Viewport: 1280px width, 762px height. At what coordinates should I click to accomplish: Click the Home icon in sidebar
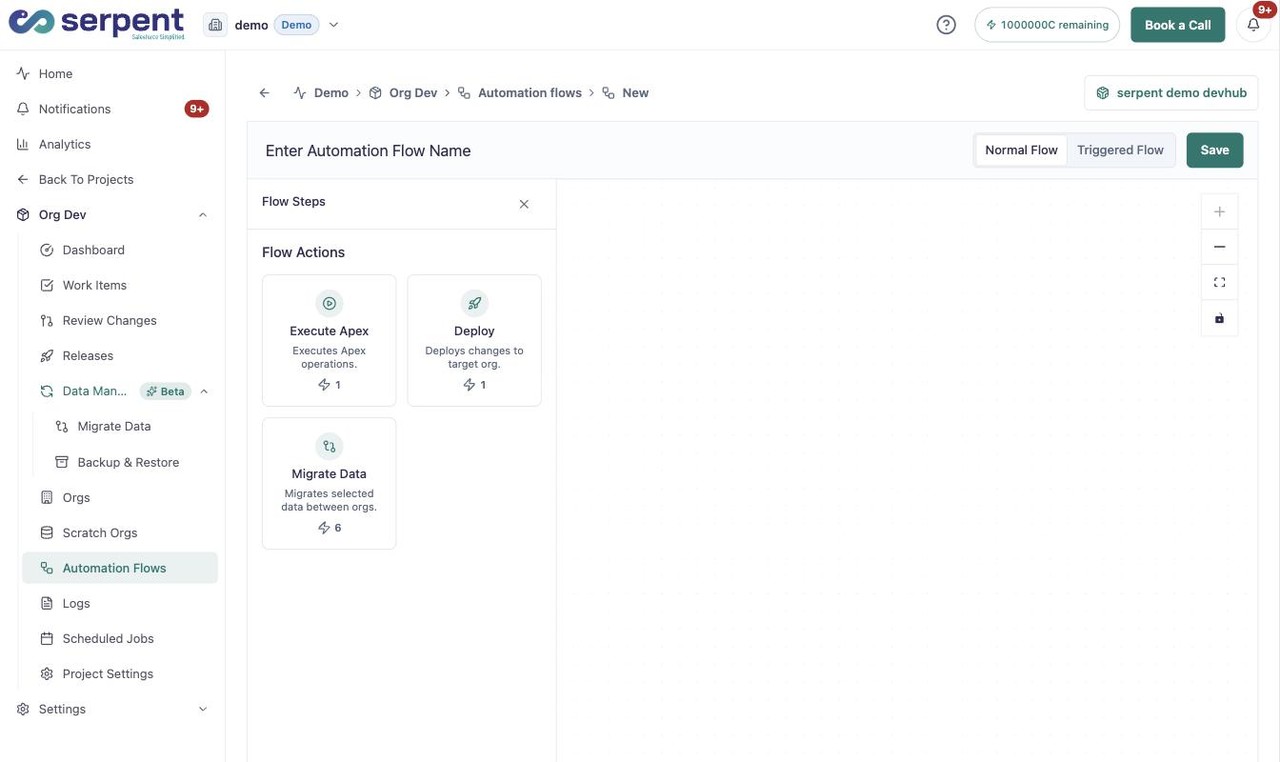23,74
